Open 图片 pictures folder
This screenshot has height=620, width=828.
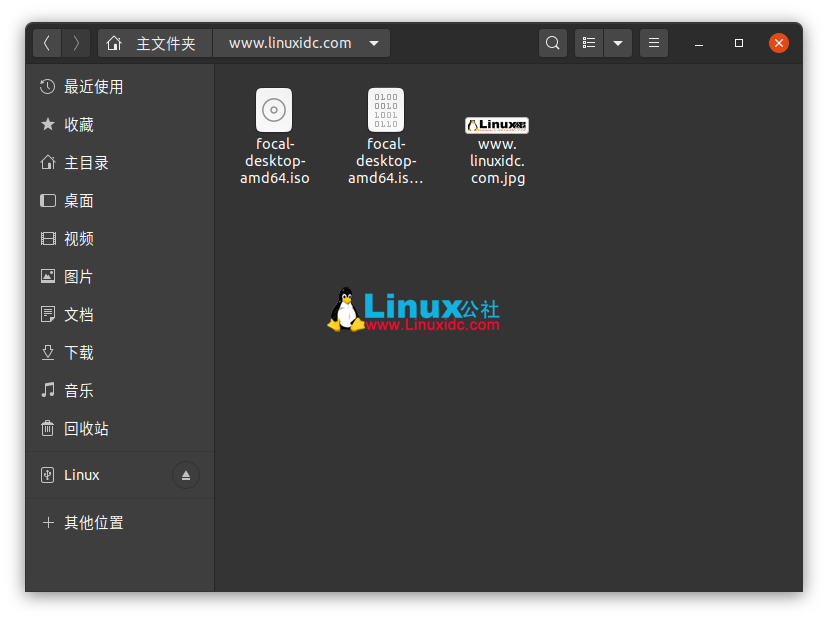click(x=78, y=277)
